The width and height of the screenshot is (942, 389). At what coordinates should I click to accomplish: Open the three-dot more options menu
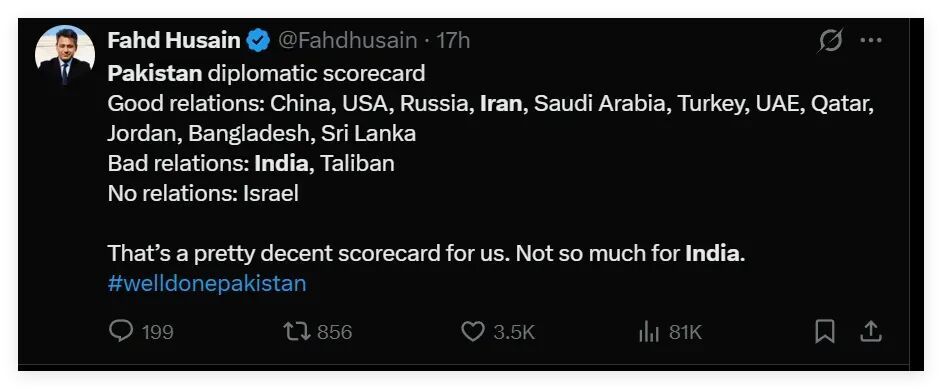(871, 41)
